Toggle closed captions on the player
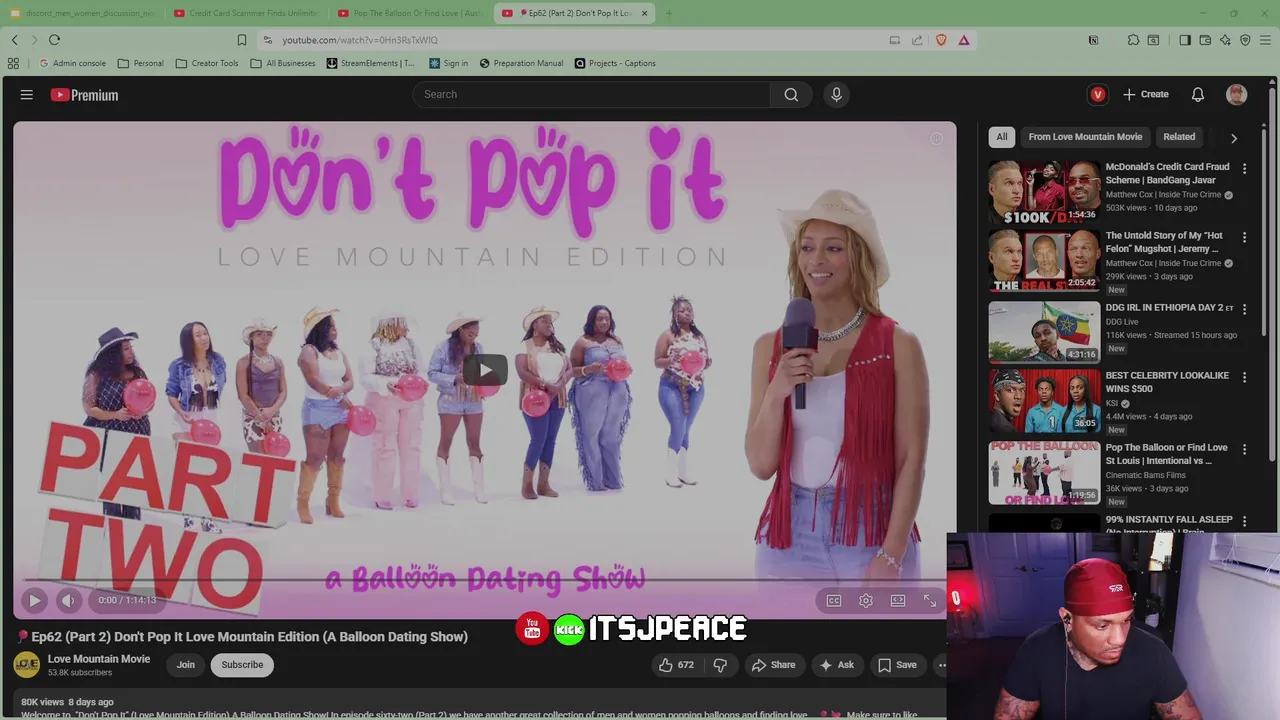 coord(834,600)
